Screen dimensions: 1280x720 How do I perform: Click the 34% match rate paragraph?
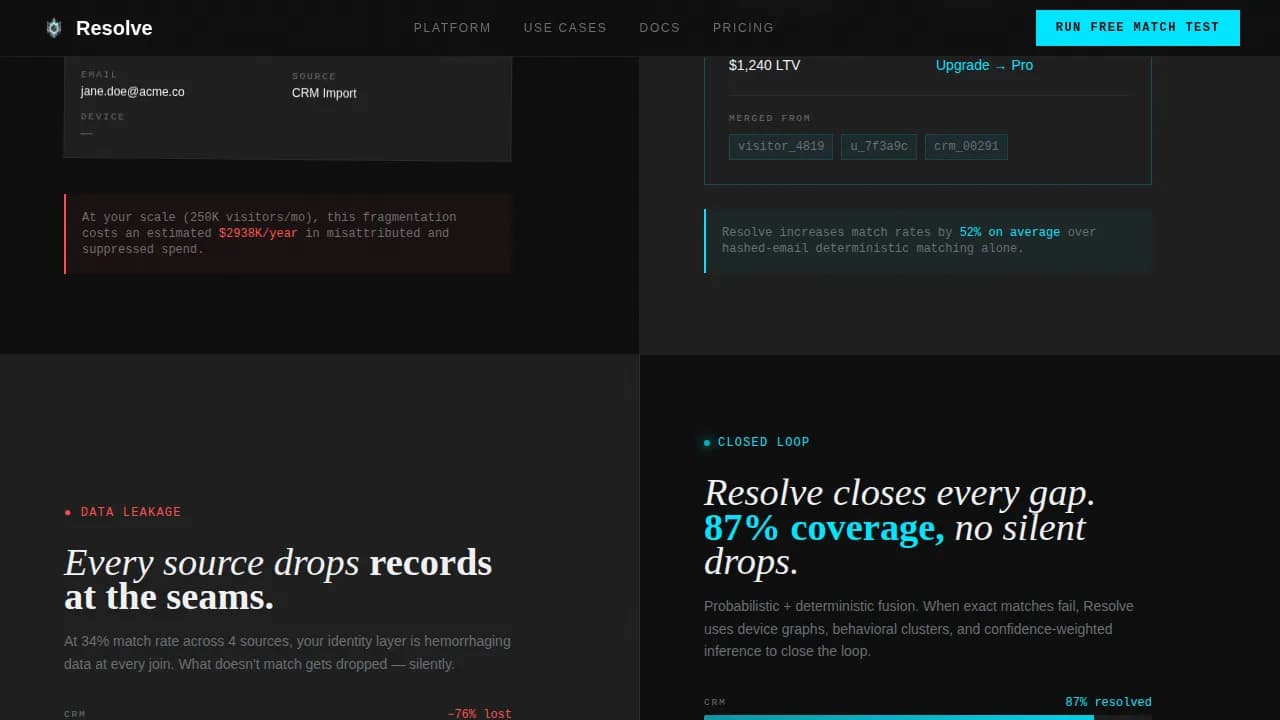tap(287, 653)
